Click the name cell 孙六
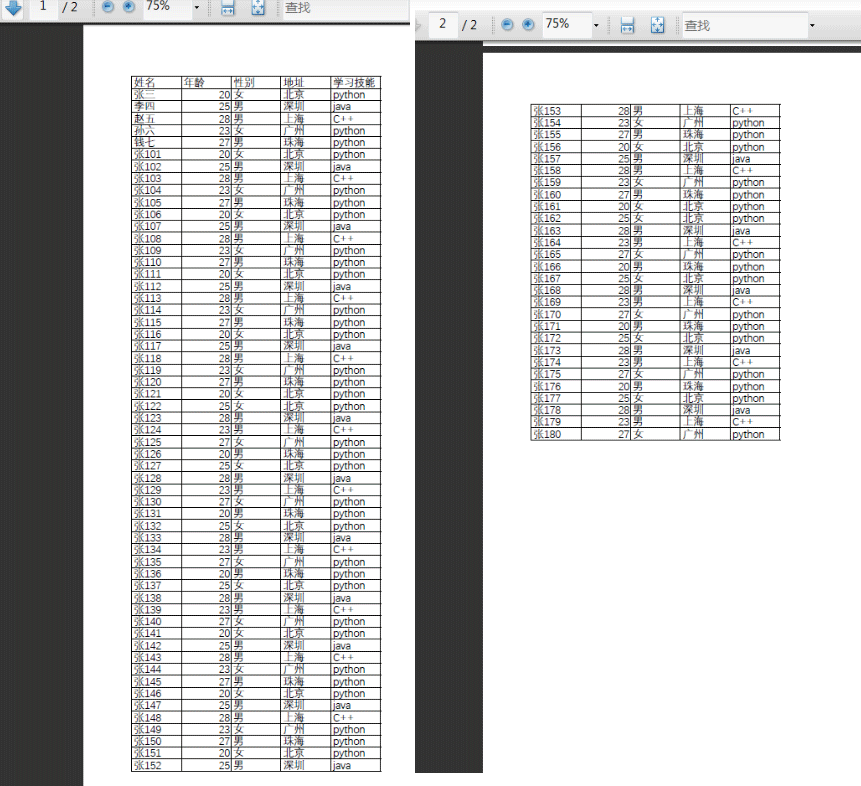Screen dimensions: 861x786 click(156, 131)
